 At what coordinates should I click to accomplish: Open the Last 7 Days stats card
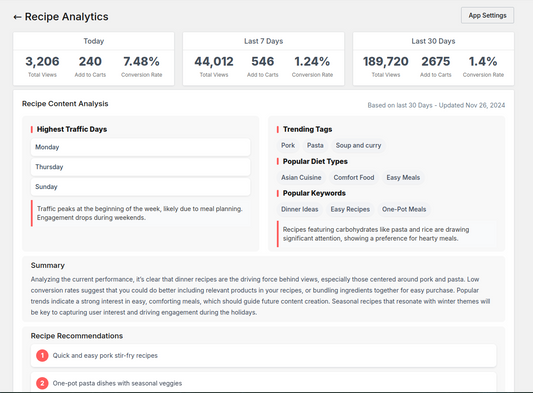[263, 59]
